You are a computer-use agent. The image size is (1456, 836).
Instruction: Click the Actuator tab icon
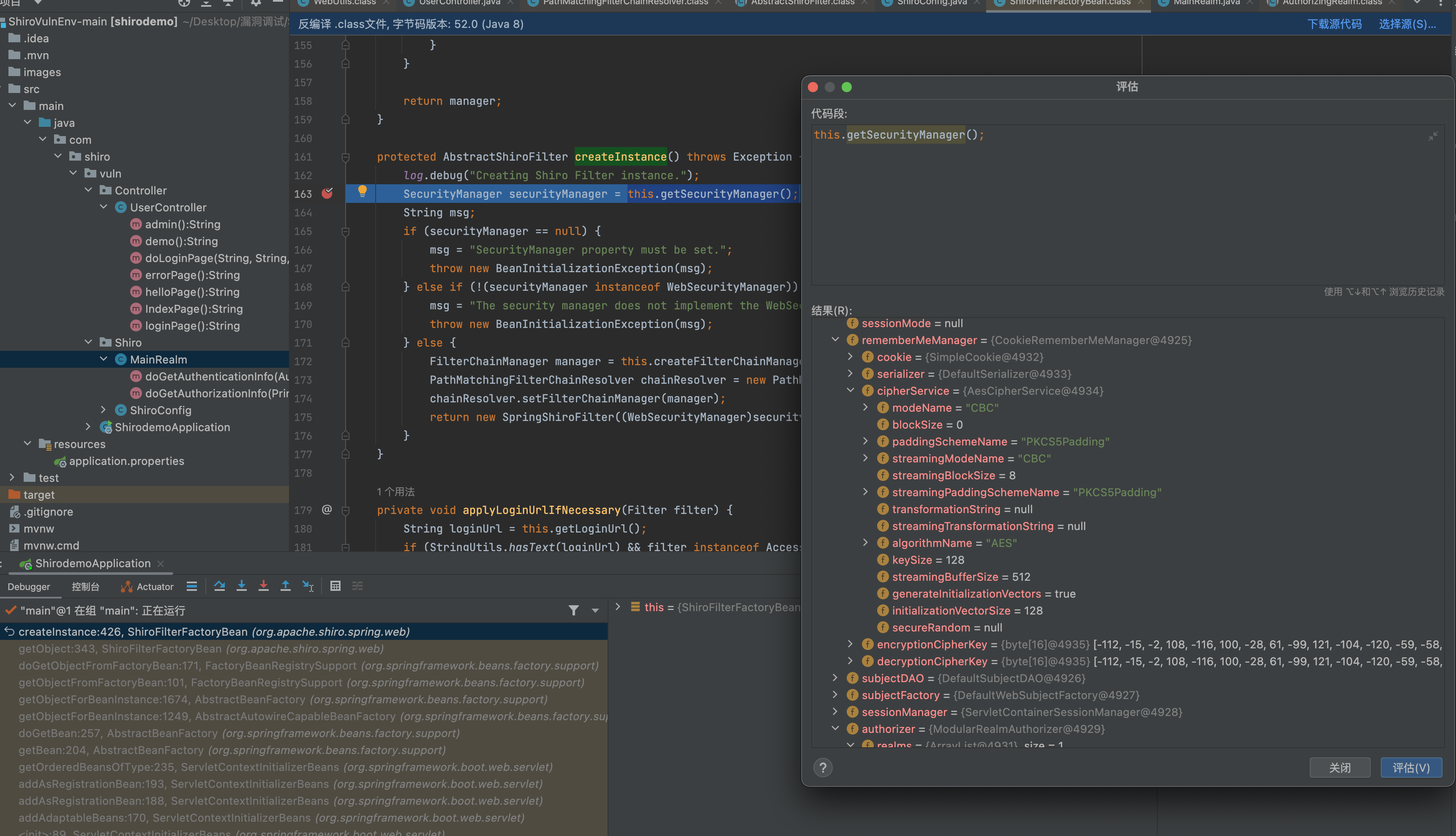[x=126, y=587]
